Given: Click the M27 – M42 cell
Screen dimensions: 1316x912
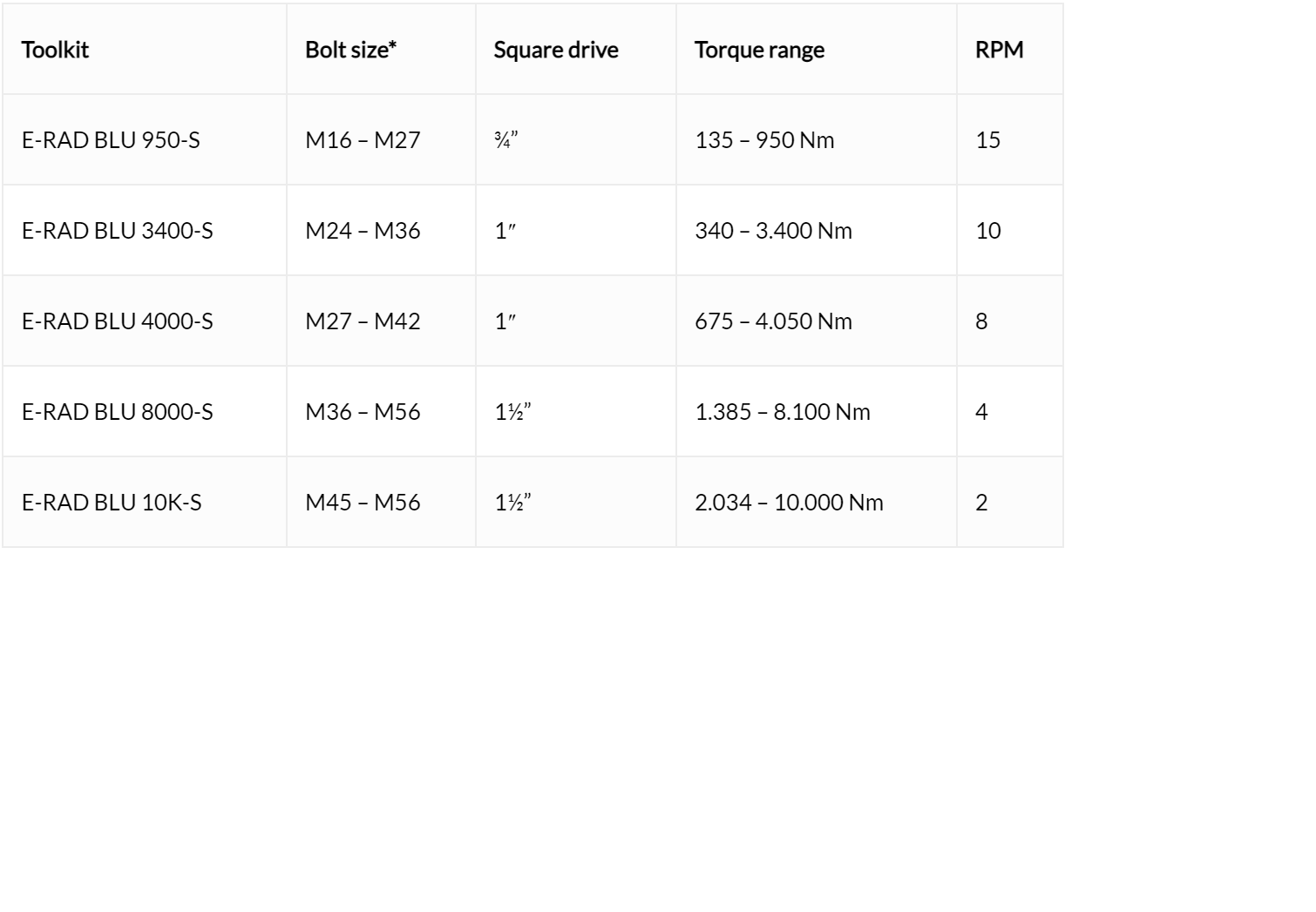Looking at the screenshot, I should tap(381, 321).
